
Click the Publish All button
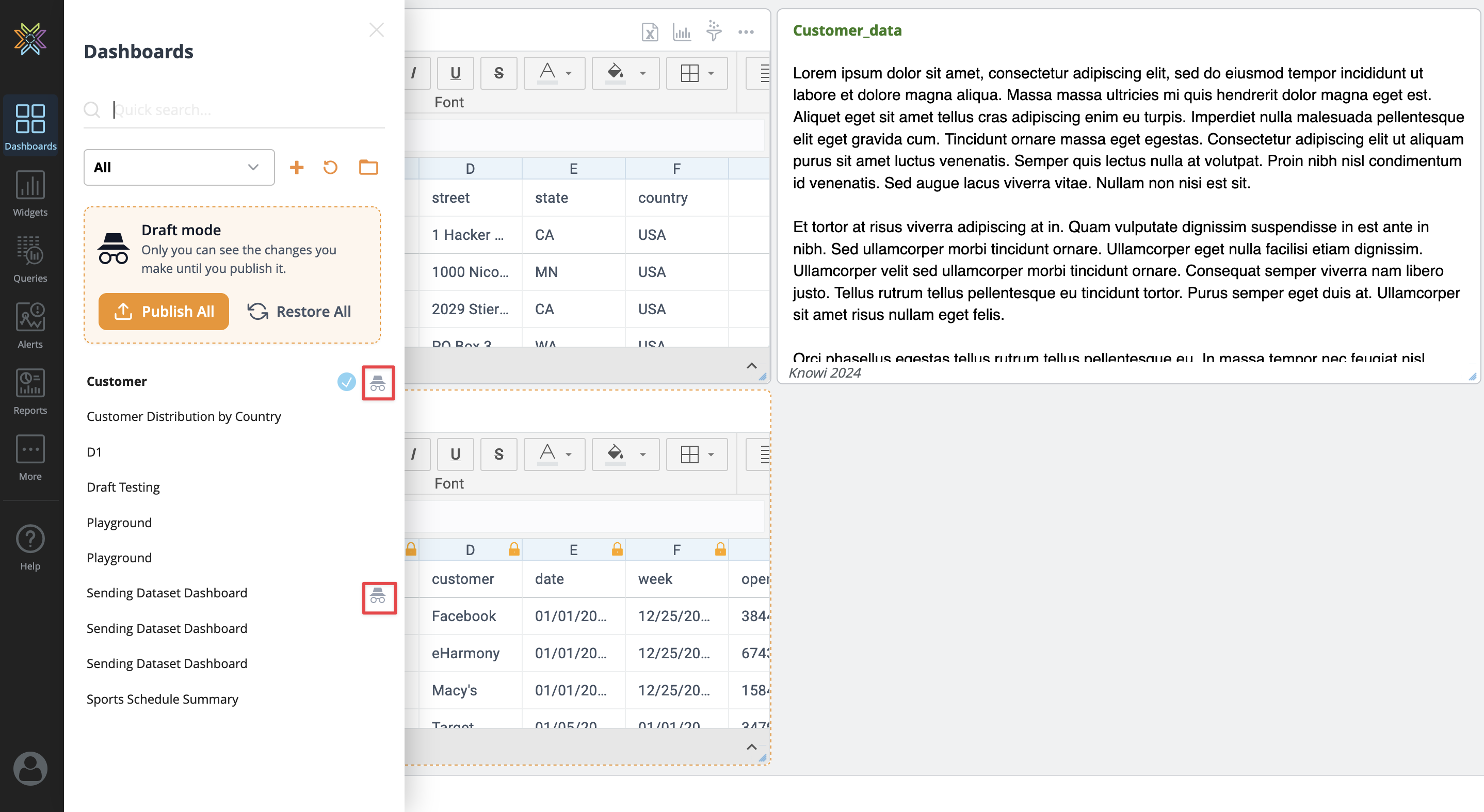pyautogui.click(x=164, y=312)
